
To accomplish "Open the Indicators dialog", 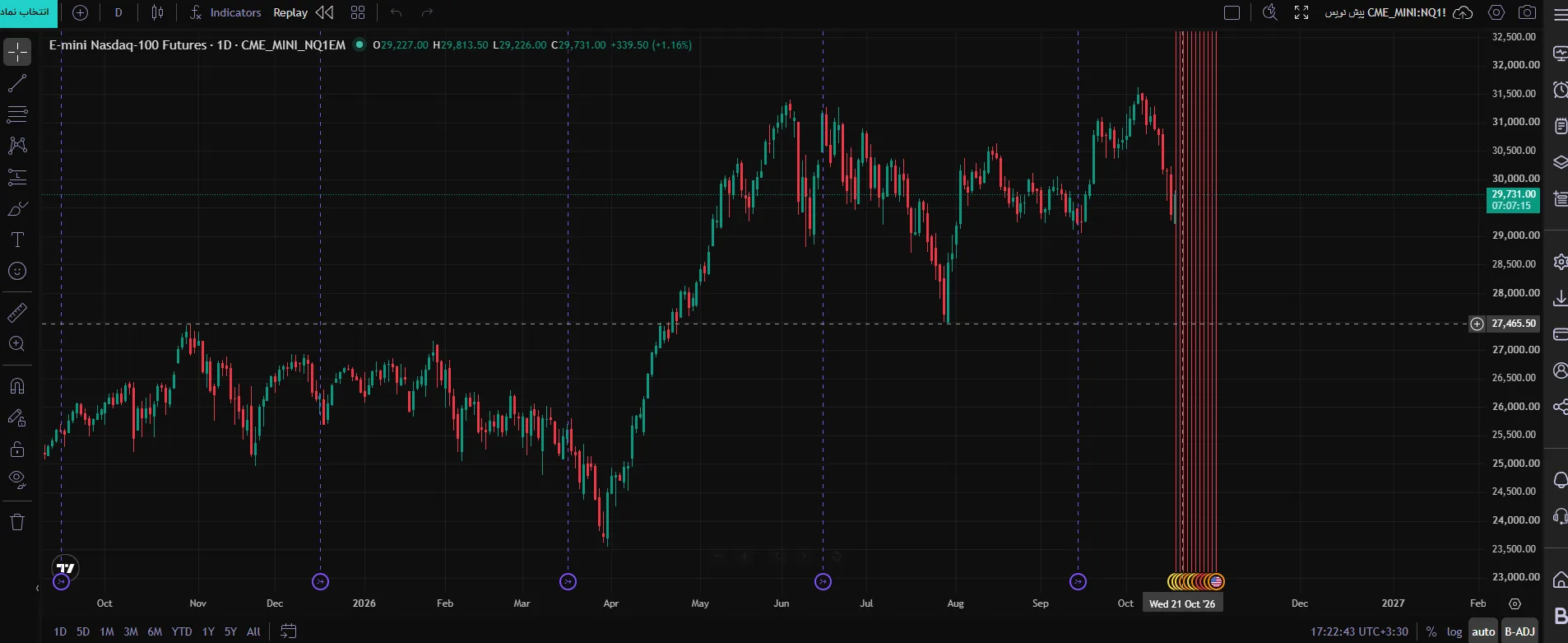I will point(225,12).
